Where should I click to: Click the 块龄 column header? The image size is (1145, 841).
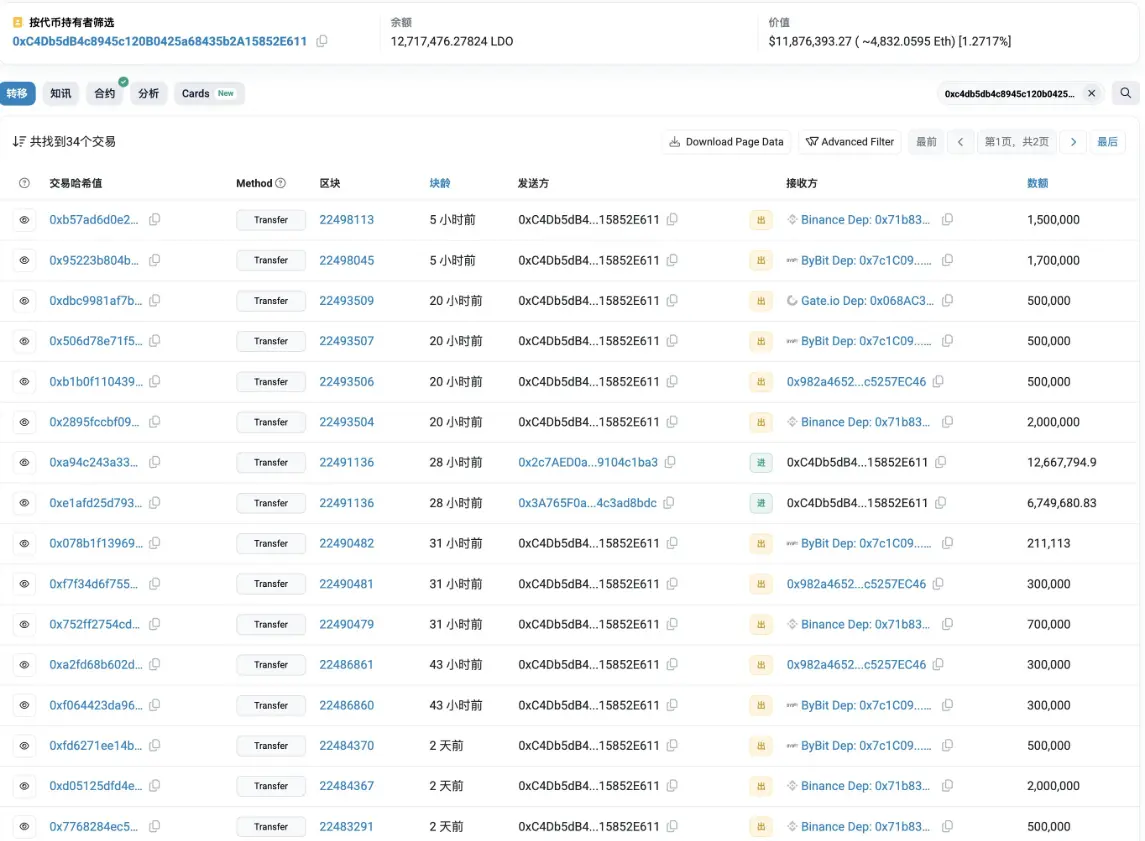pyautogui.click(x=440, y=183)
